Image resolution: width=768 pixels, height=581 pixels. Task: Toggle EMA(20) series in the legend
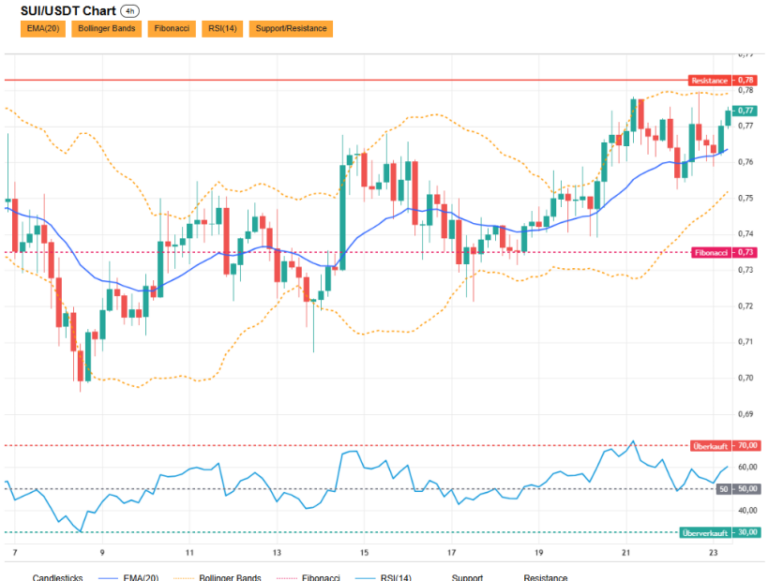tap(128, 577)
